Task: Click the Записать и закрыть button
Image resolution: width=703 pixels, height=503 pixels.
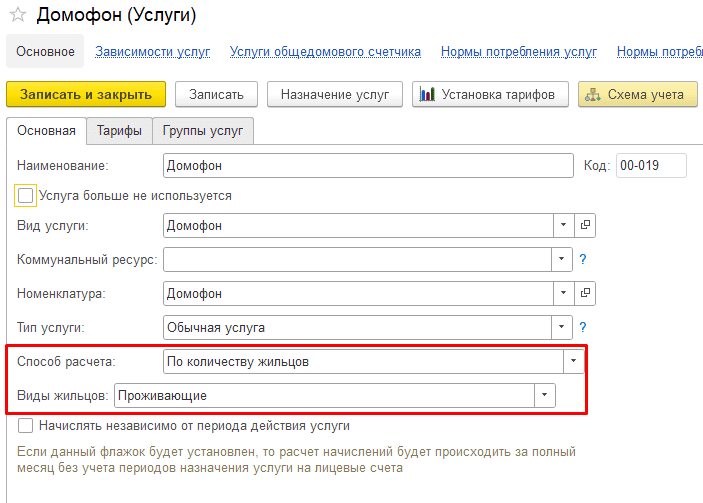Action: coord(86,94)
